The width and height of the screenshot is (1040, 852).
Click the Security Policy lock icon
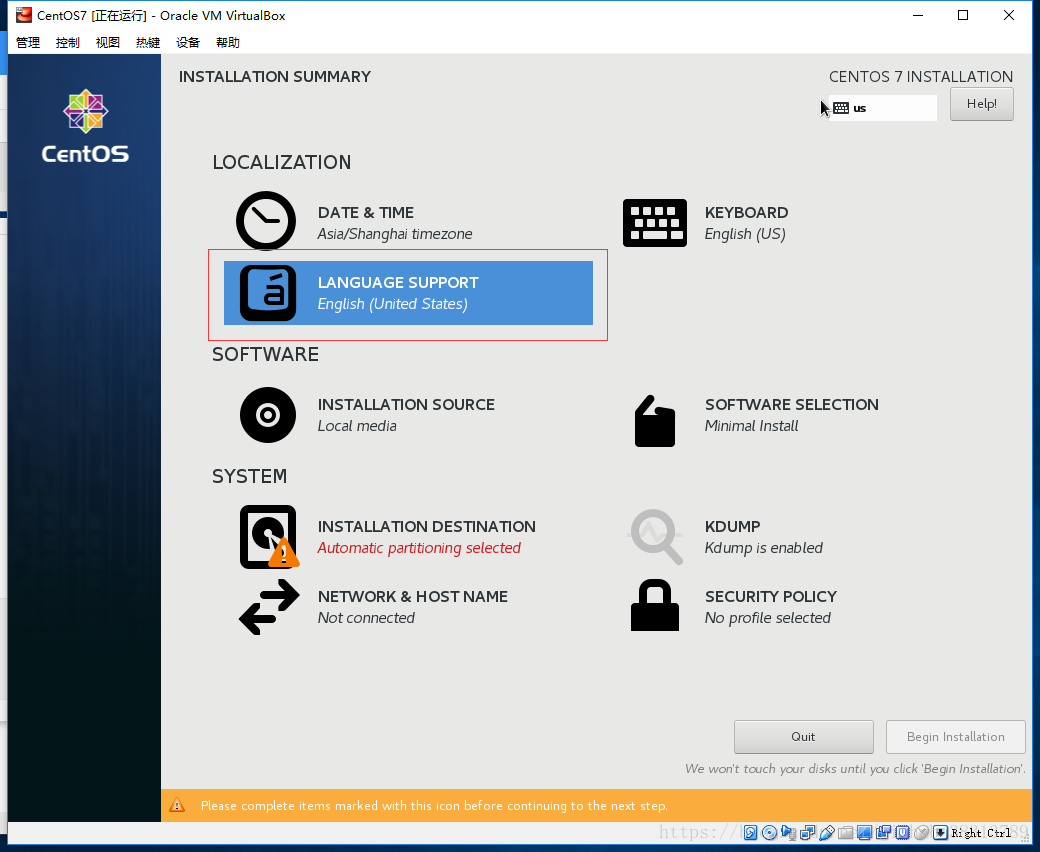pyautogui.click(x=655, y=605)
